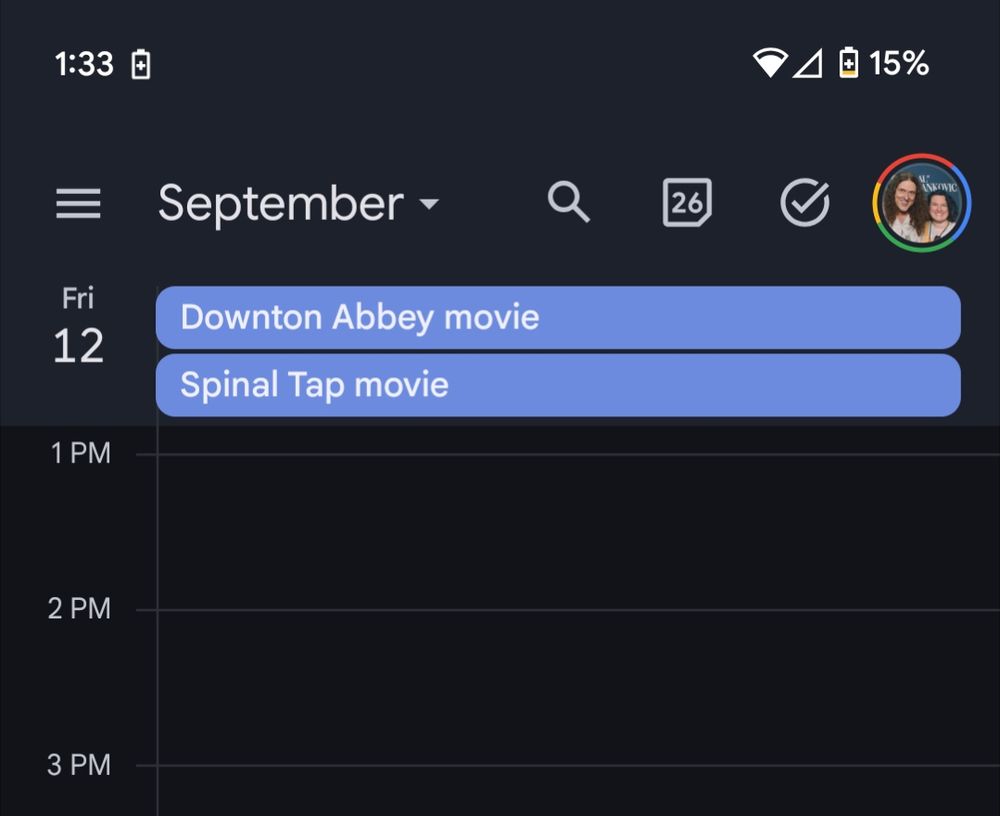The height and width of the screenshot is (816, 1000).
Task: Select Friday the 12th date header
Action: [78, 325]
